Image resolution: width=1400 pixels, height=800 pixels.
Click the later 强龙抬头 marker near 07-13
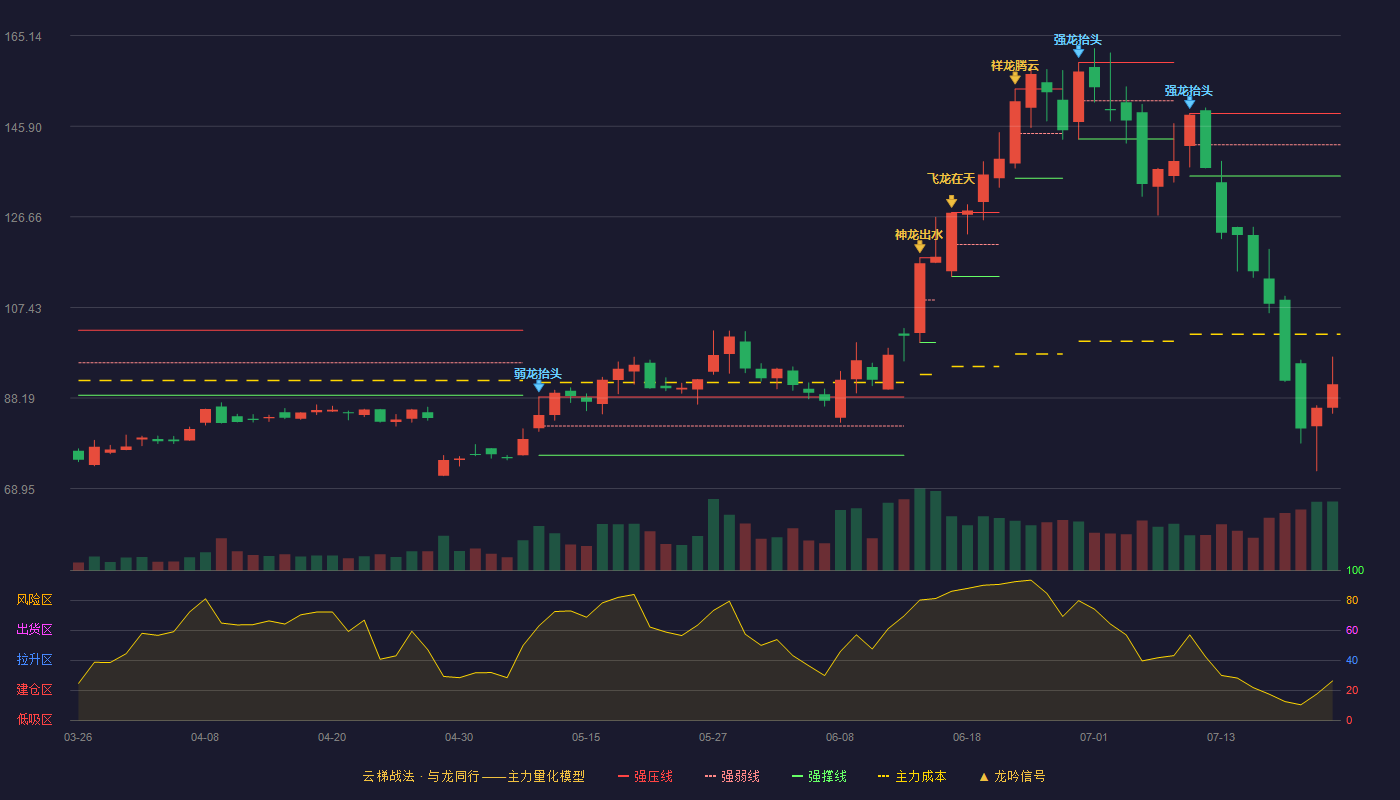pos(1189,103)
